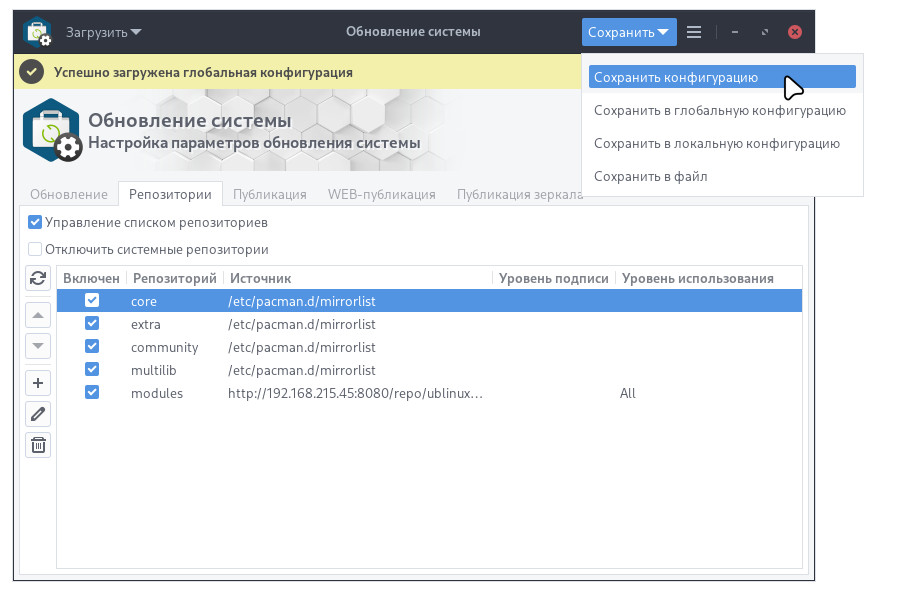The width and height of the screenshot is (923, 609).
Task: Click mirrorlist source in core row
Action: click(301, 301)
